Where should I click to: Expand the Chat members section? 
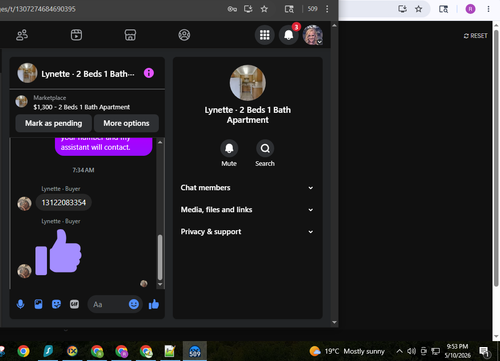(x=247, y=188)
